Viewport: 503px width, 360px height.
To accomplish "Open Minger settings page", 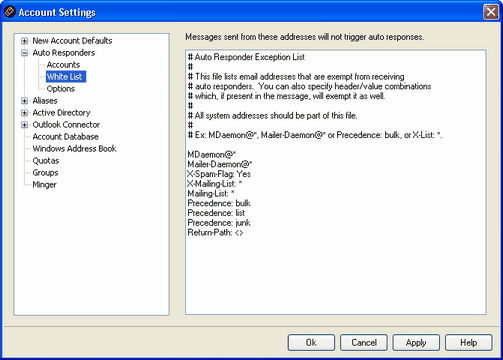I will (x=44, y=185).
